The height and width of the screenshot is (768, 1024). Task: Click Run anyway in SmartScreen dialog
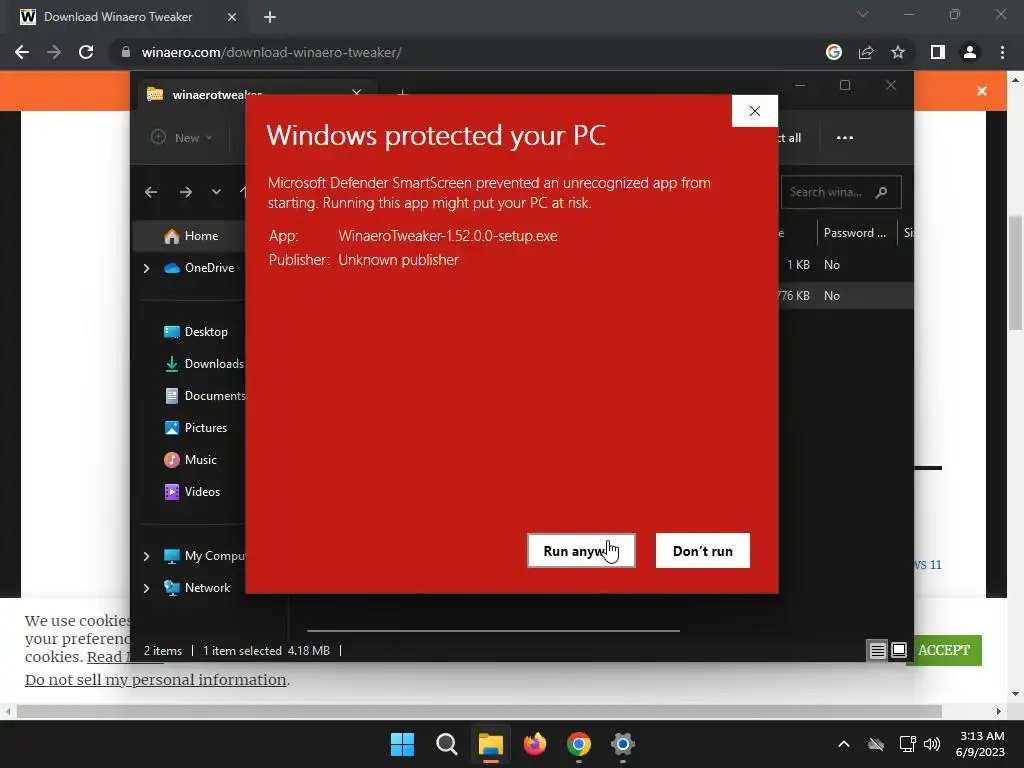(581, 551)
